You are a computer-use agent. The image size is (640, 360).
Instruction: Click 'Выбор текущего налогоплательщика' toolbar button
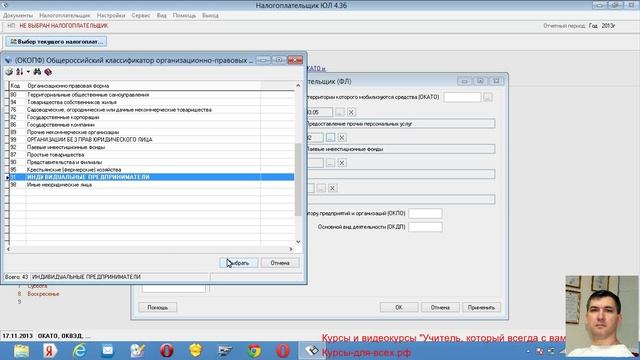click(x=56, y=42)
